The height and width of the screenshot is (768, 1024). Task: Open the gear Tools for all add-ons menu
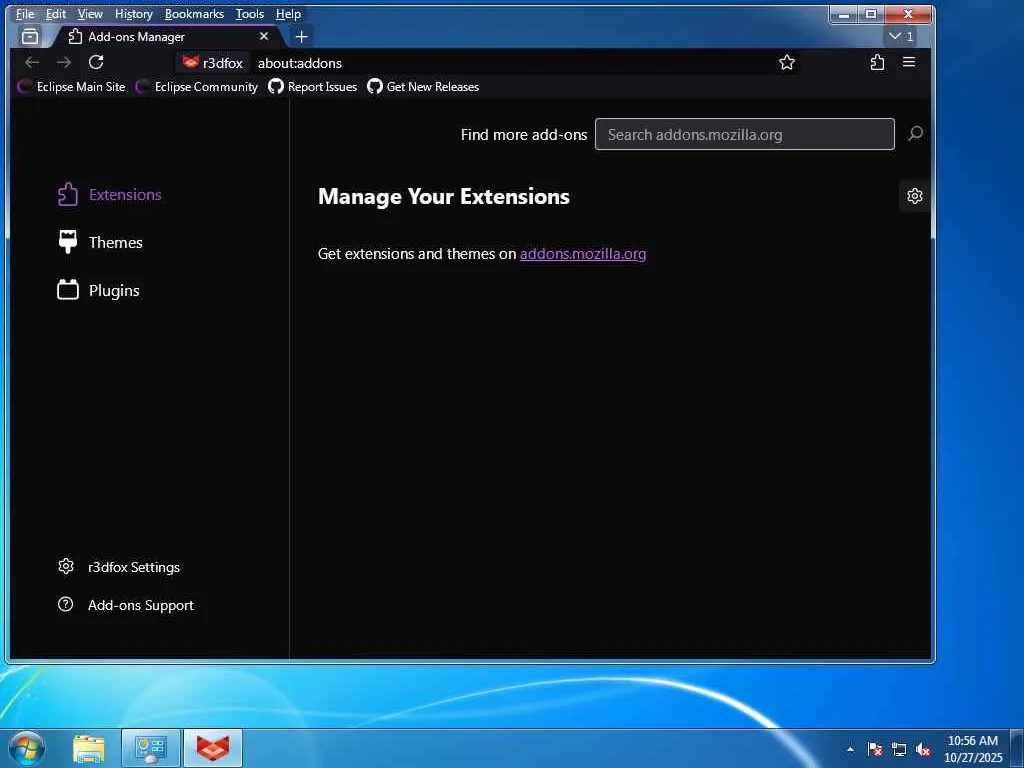coord(914,196)
